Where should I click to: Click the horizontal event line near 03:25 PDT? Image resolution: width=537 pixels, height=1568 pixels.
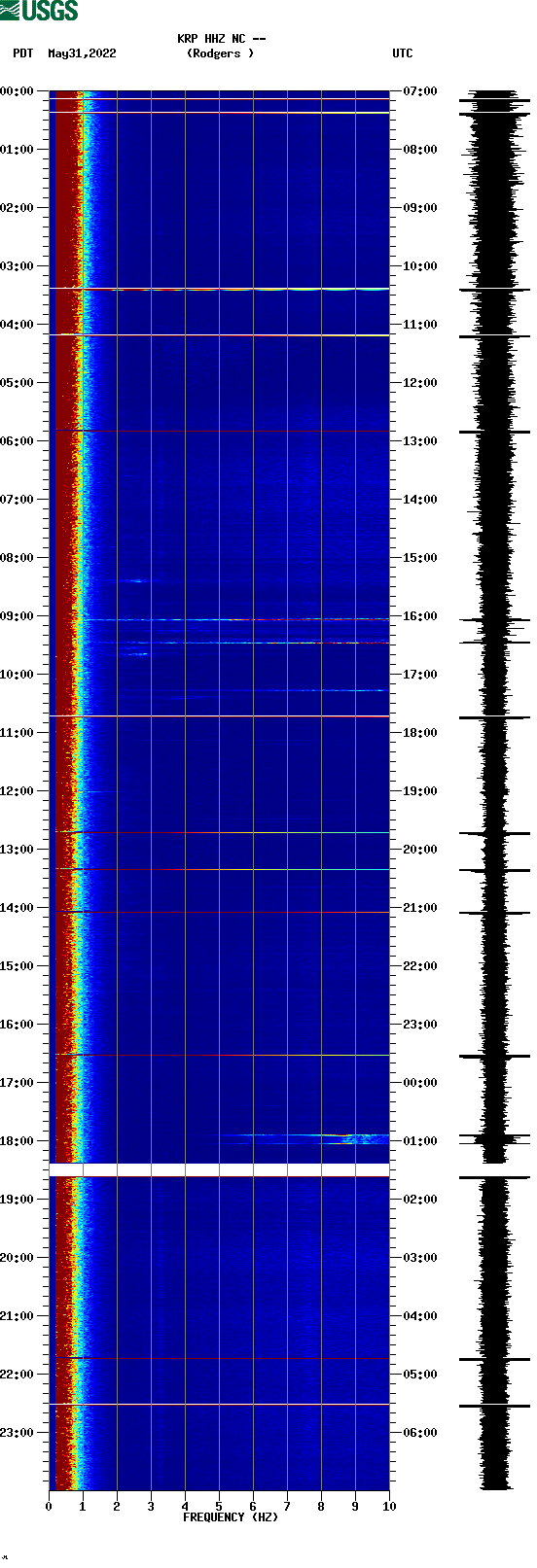click(x=219, y=289)
